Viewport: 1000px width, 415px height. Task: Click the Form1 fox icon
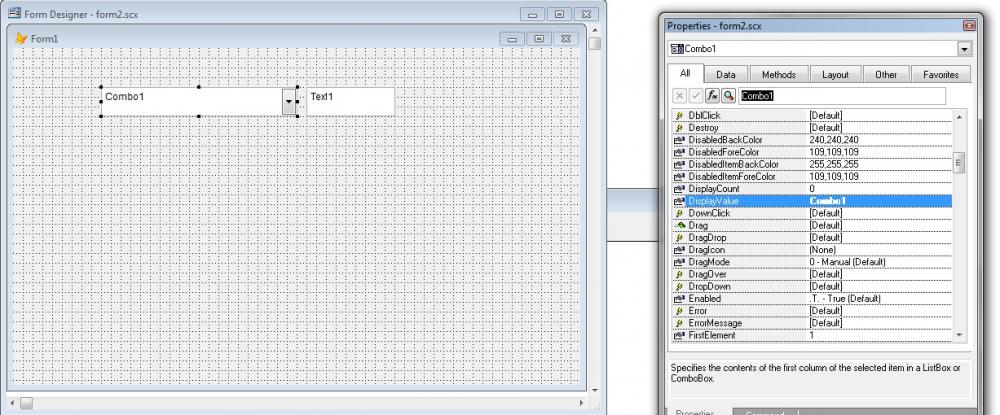tap(21, 39)
